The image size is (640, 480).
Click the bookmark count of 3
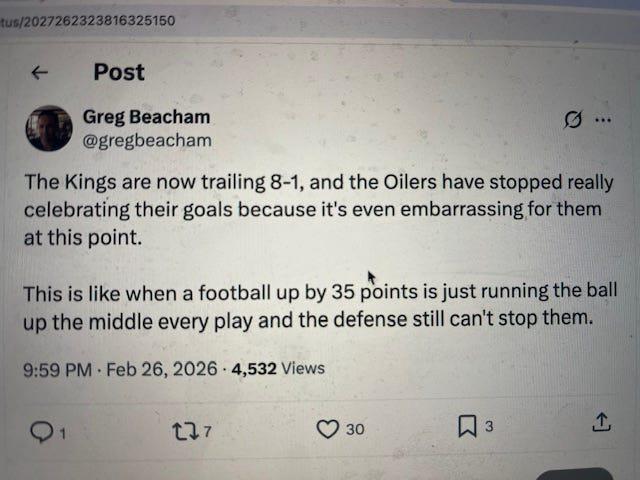tap(490, 428)
